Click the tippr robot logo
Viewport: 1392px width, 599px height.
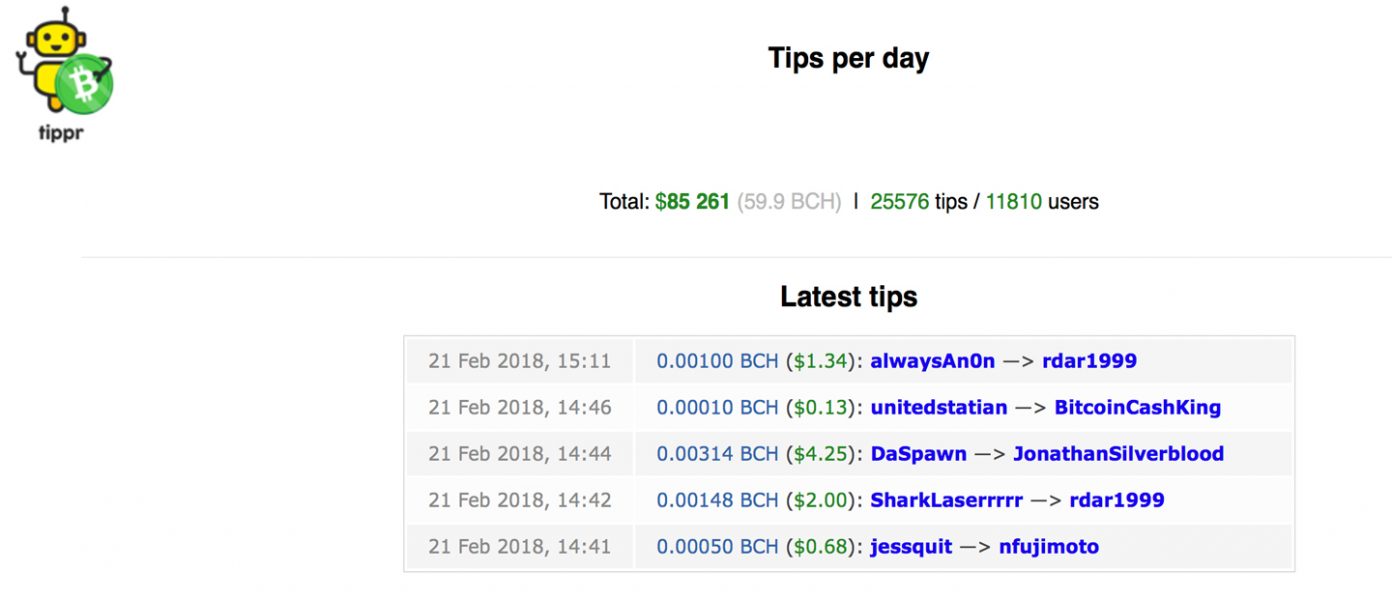click(x=63, y=72)
